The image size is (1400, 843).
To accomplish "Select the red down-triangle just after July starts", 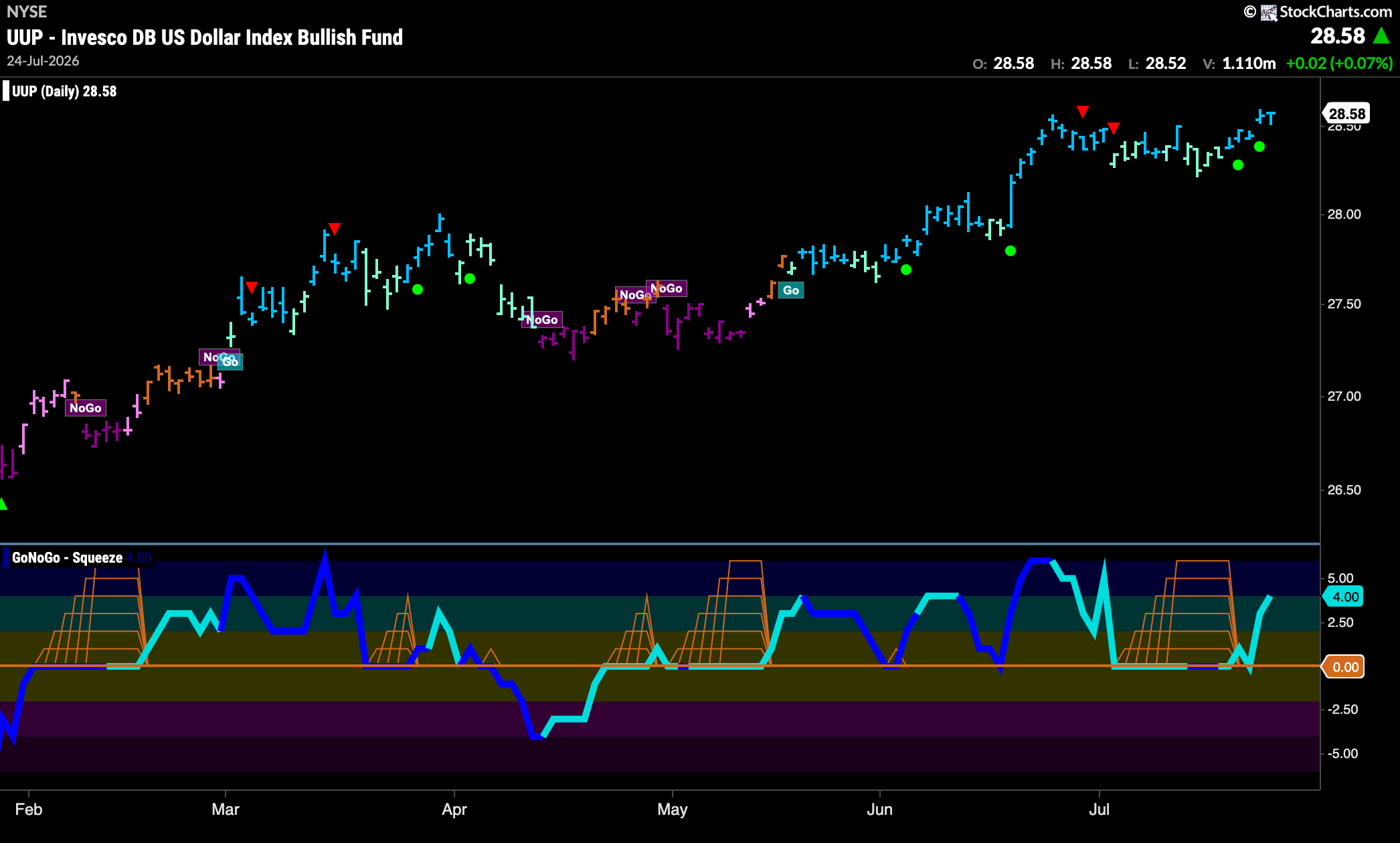I will (1114, 128).
